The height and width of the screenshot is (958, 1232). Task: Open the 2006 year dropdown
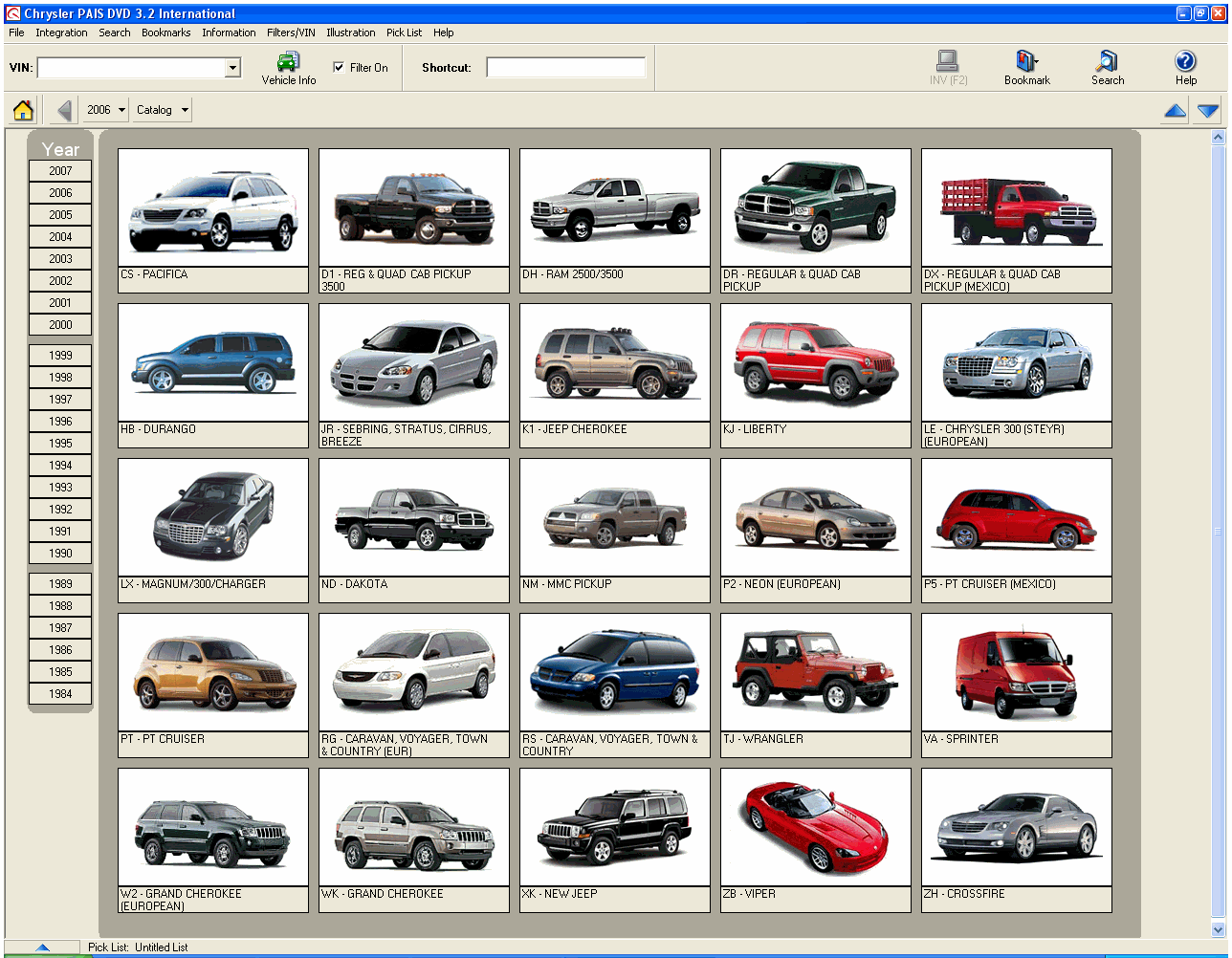106,110
